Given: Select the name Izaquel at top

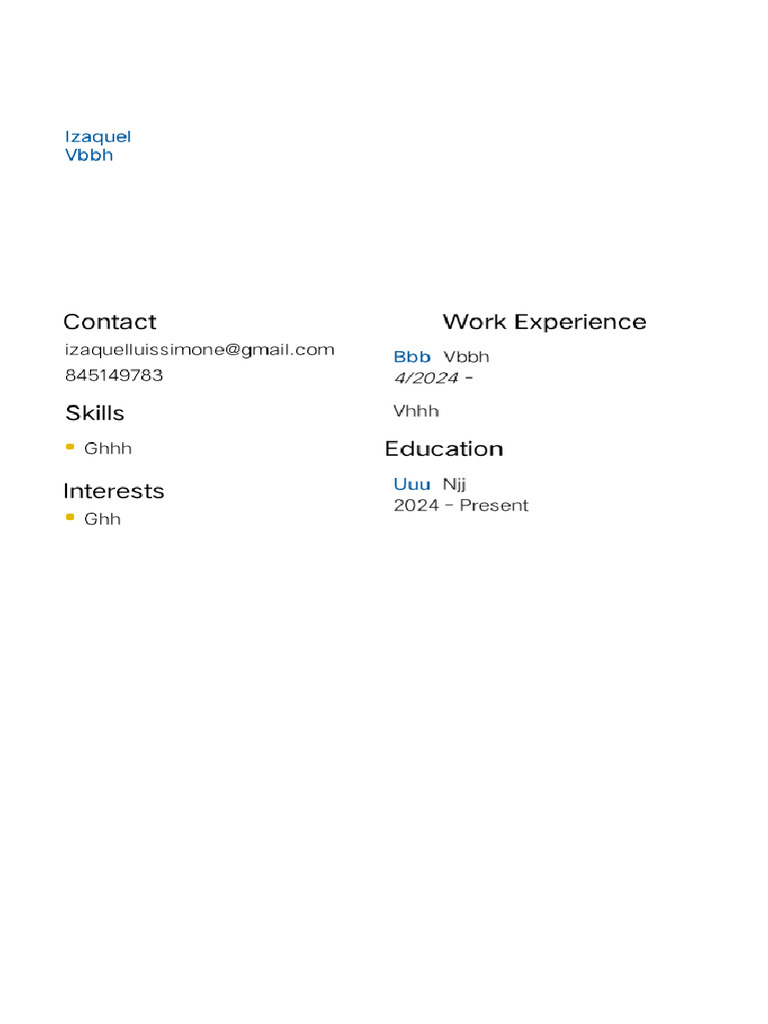Looking at the screenshot, I should [x=98, y=136].
